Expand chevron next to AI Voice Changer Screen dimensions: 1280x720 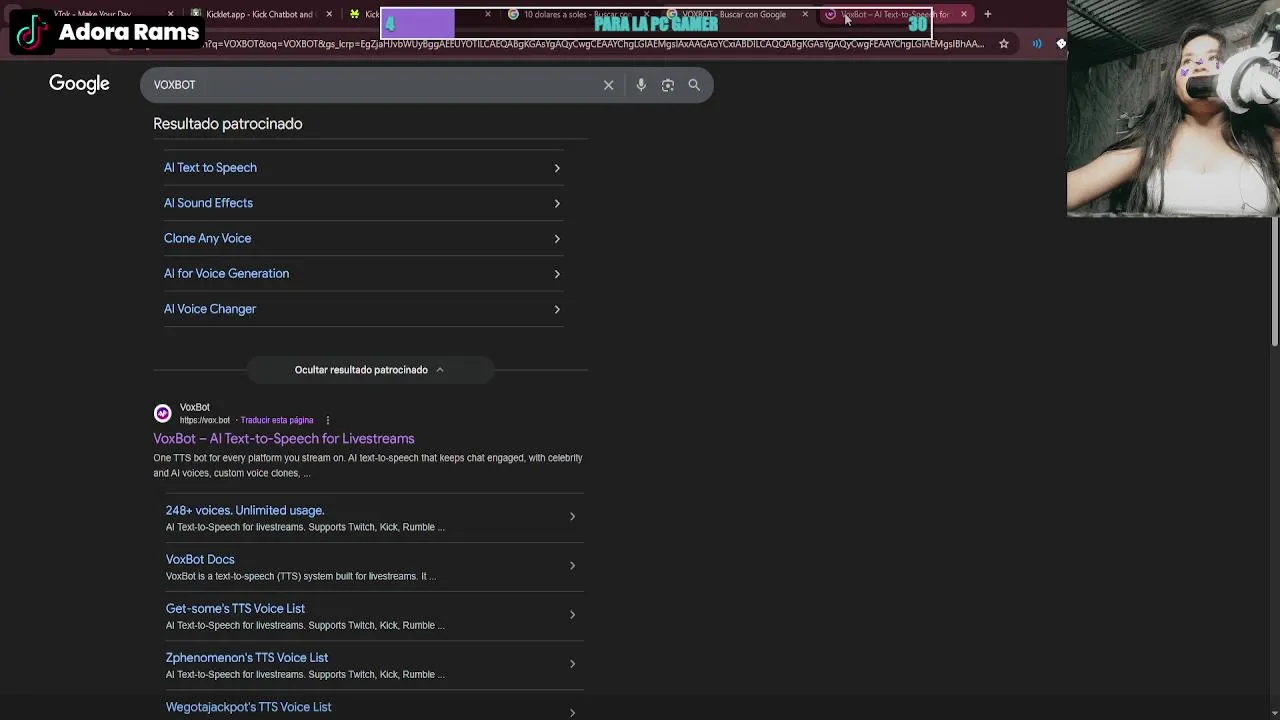[557, 309]
